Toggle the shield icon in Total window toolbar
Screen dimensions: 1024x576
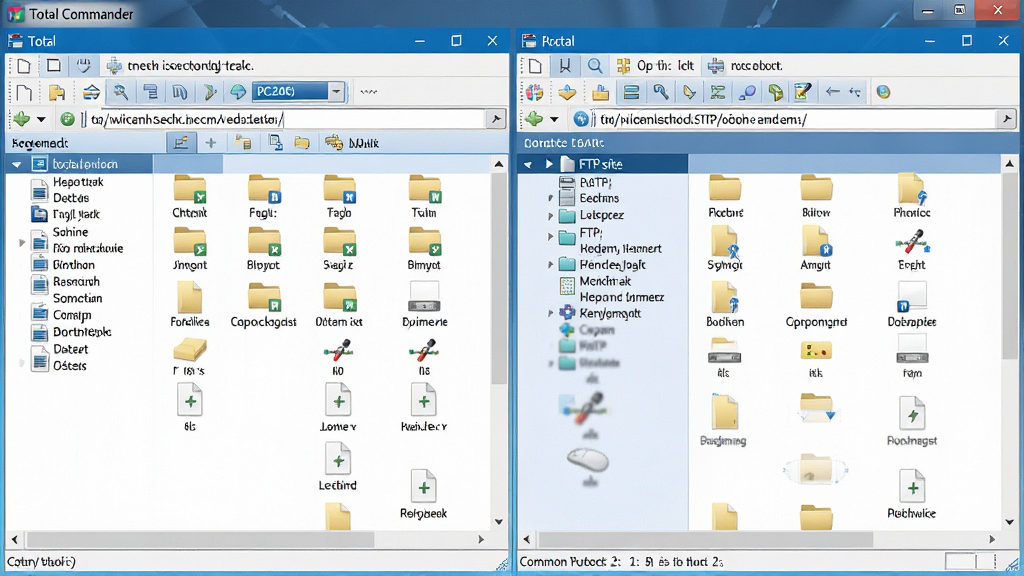[83, 65]
